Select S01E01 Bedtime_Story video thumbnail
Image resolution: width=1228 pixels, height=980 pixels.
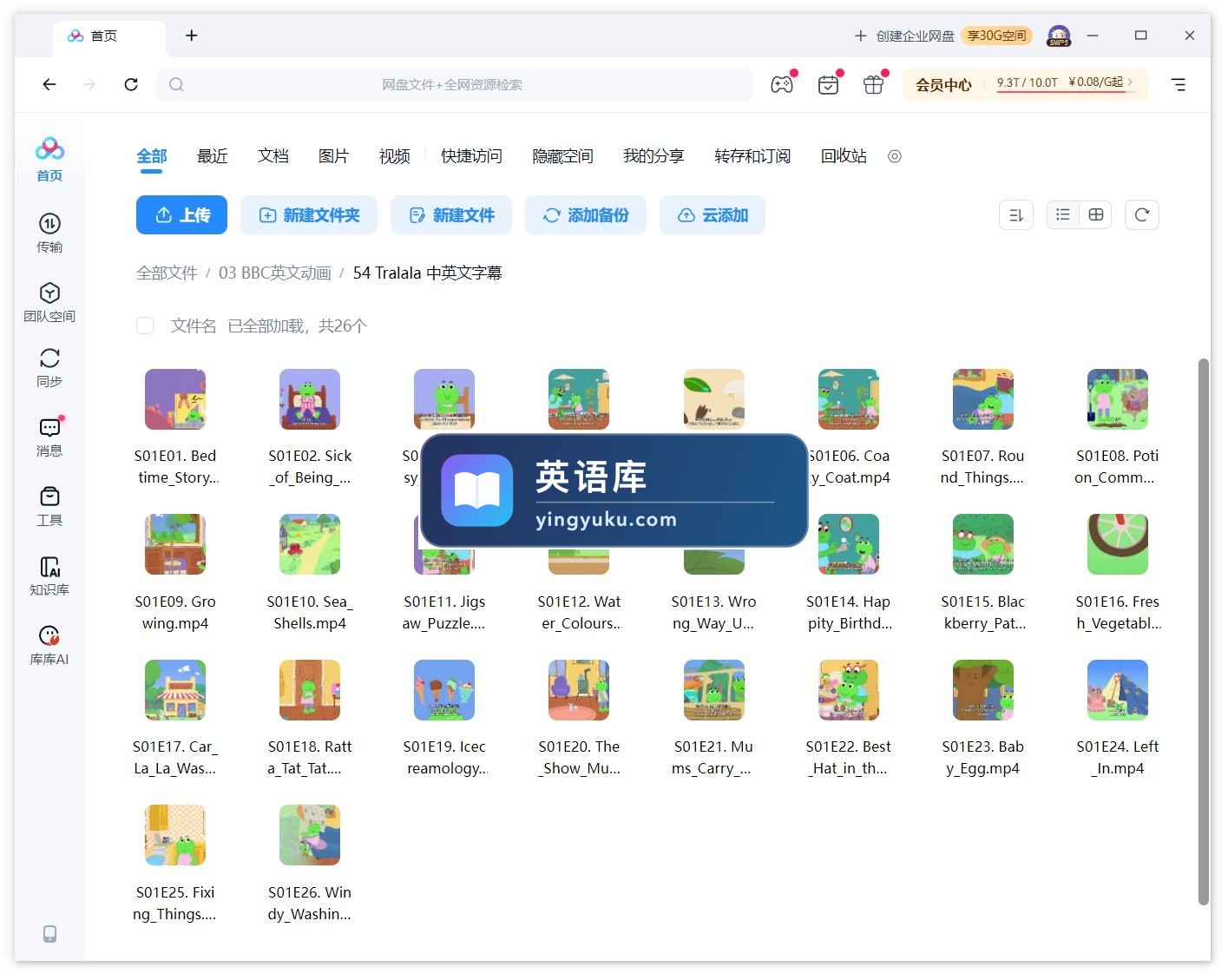(x=175, y=399)
